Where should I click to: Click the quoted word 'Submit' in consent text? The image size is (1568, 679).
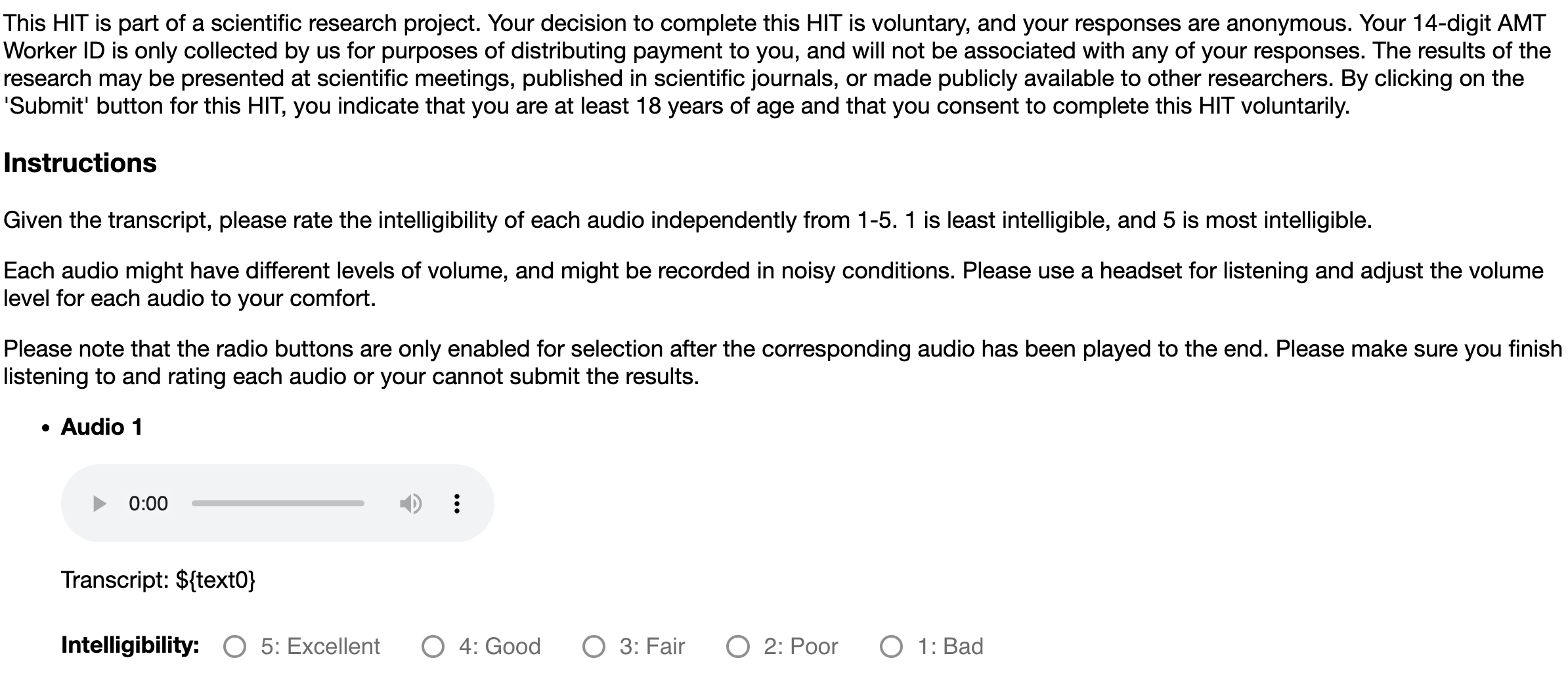[46, 106]
